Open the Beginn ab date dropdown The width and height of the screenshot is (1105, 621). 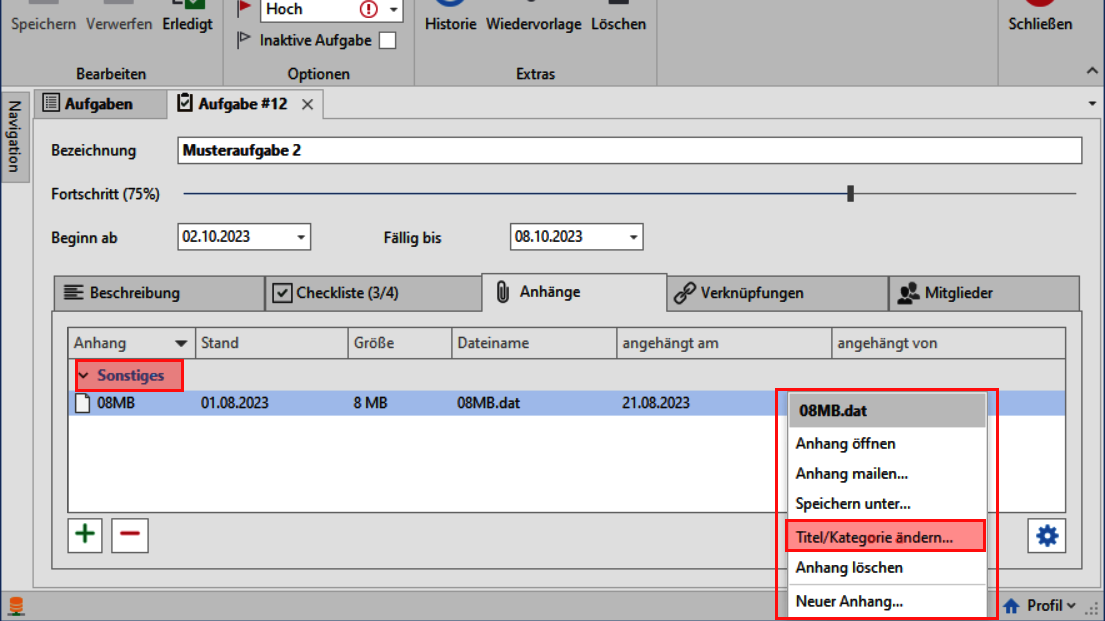[301, 238]
